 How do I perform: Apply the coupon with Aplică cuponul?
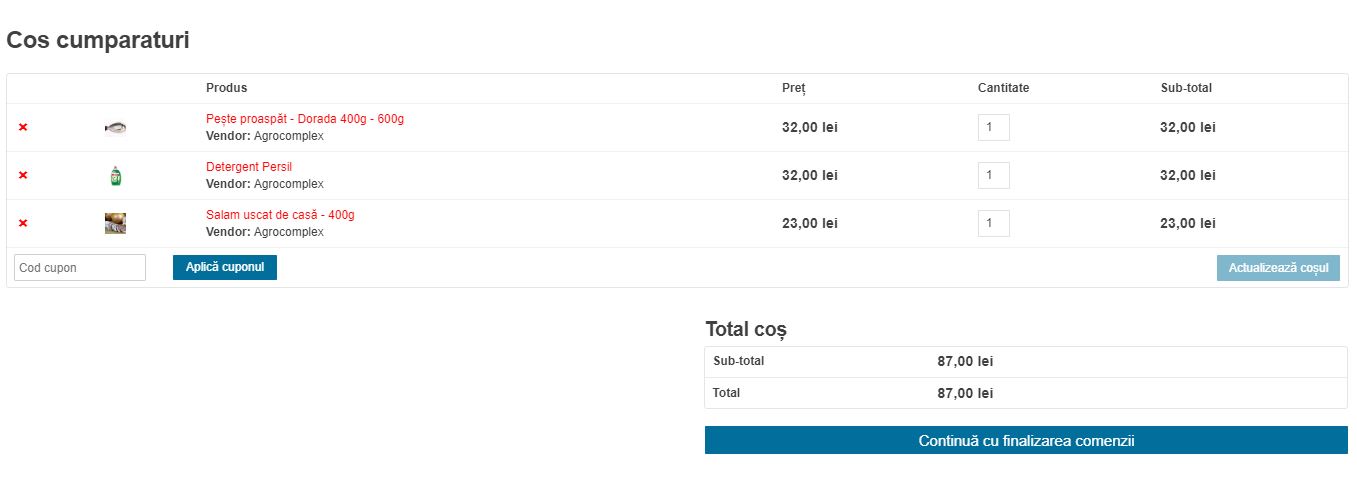click(225, 268)
